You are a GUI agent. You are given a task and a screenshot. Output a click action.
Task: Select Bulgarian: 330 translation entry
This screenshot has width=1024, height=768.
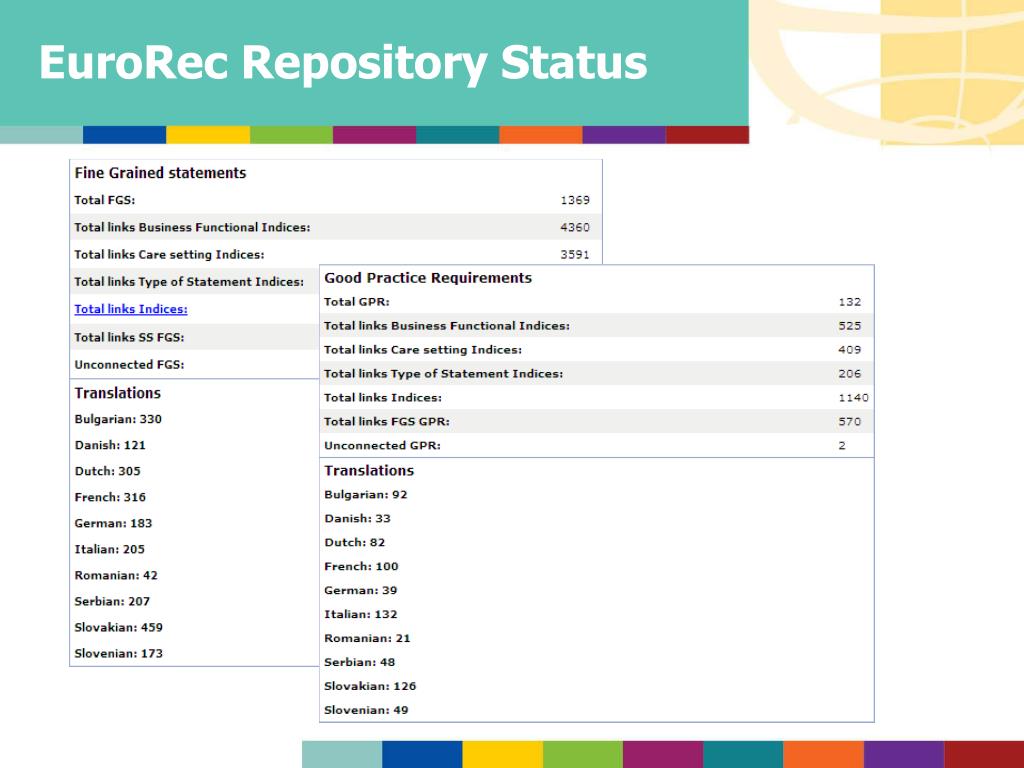[x=118, y=419]
